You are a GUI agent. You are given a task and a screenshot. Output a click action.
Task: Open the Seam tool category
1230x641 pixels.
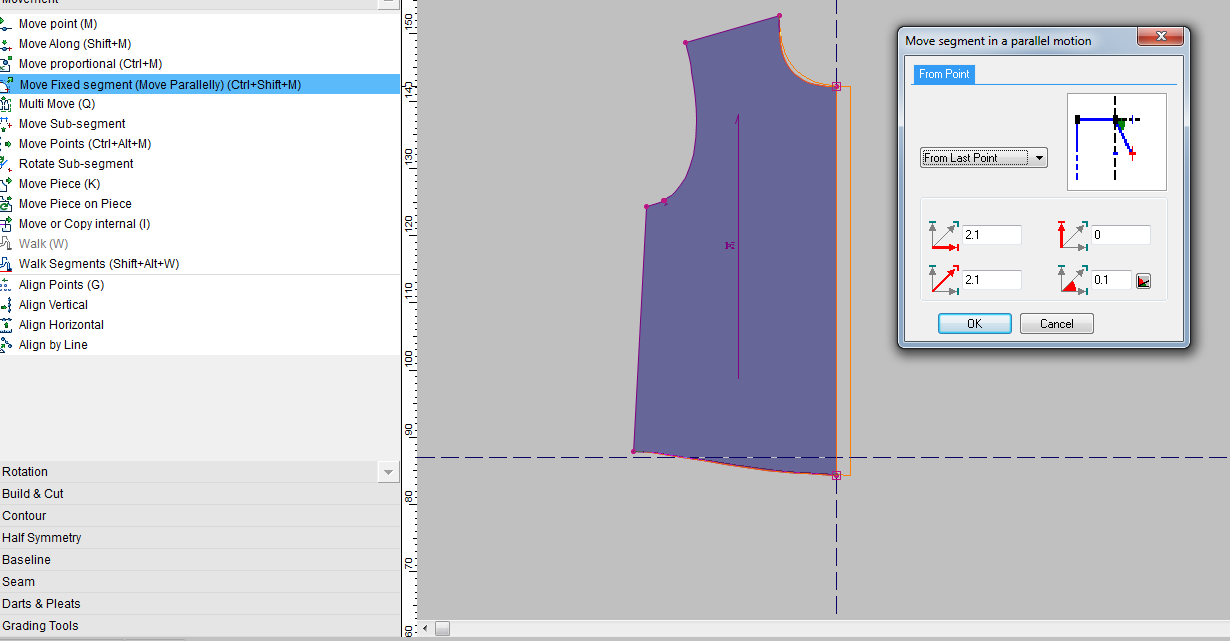point(18,582)
